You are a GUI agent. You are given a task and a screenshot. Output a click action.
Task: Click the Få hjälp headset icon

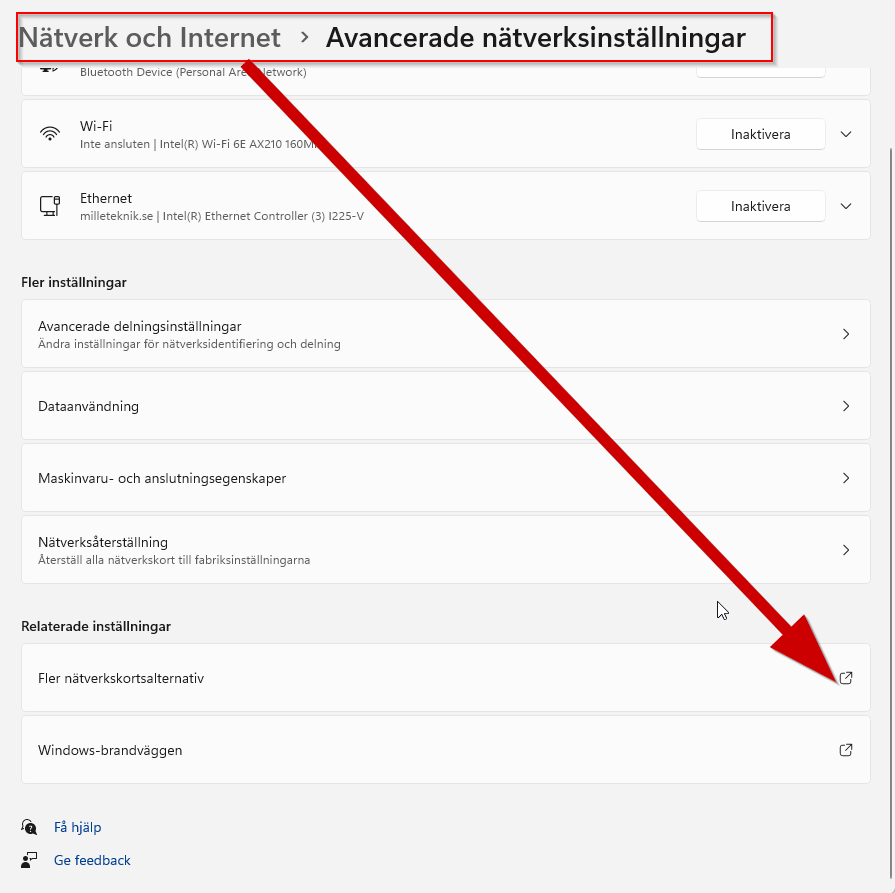29,827
